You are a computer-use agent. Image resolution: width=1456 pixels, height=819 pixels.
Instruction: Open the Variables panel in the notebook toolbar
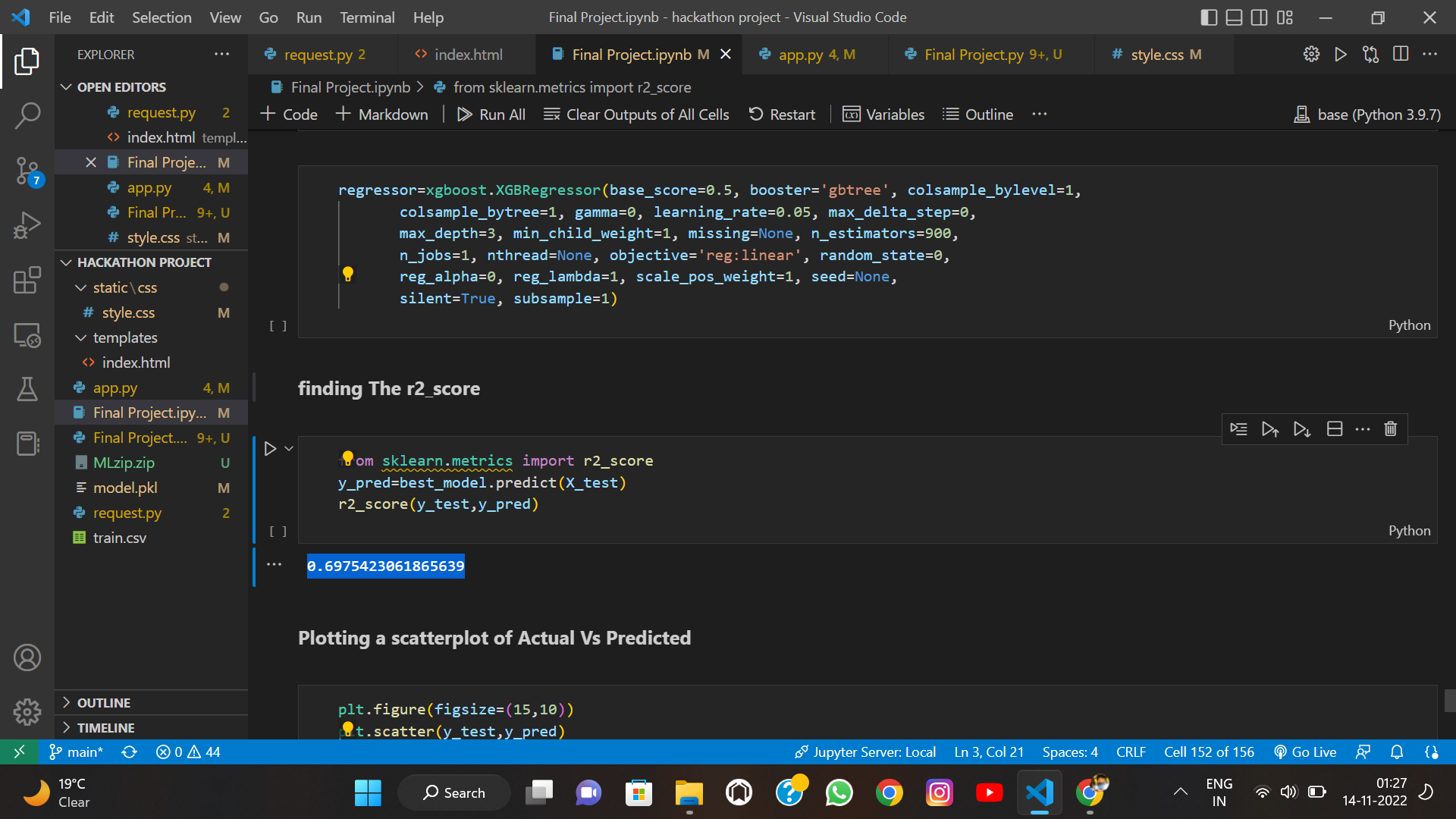coord(883,114)
